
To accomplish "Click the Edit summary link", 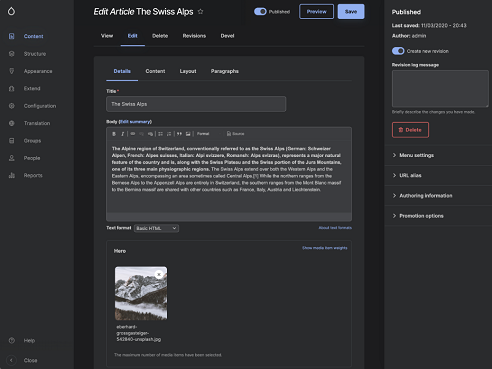I will pyautogui.click(x=135, y=122).
